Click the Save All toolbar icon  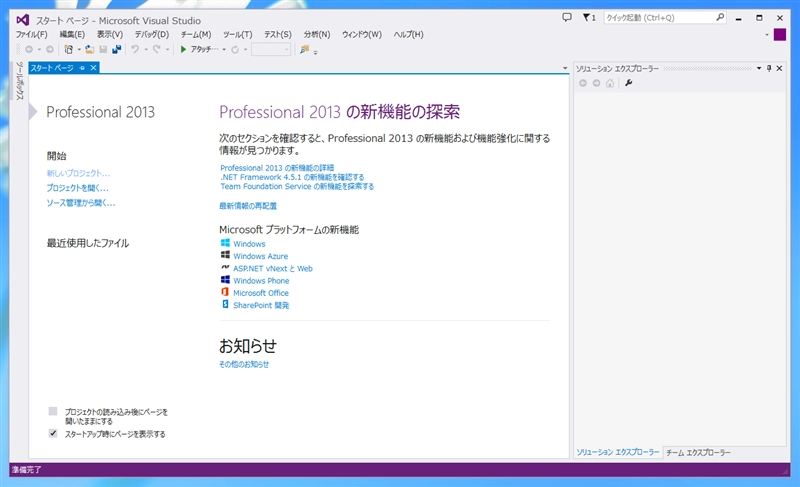point(117,49)
